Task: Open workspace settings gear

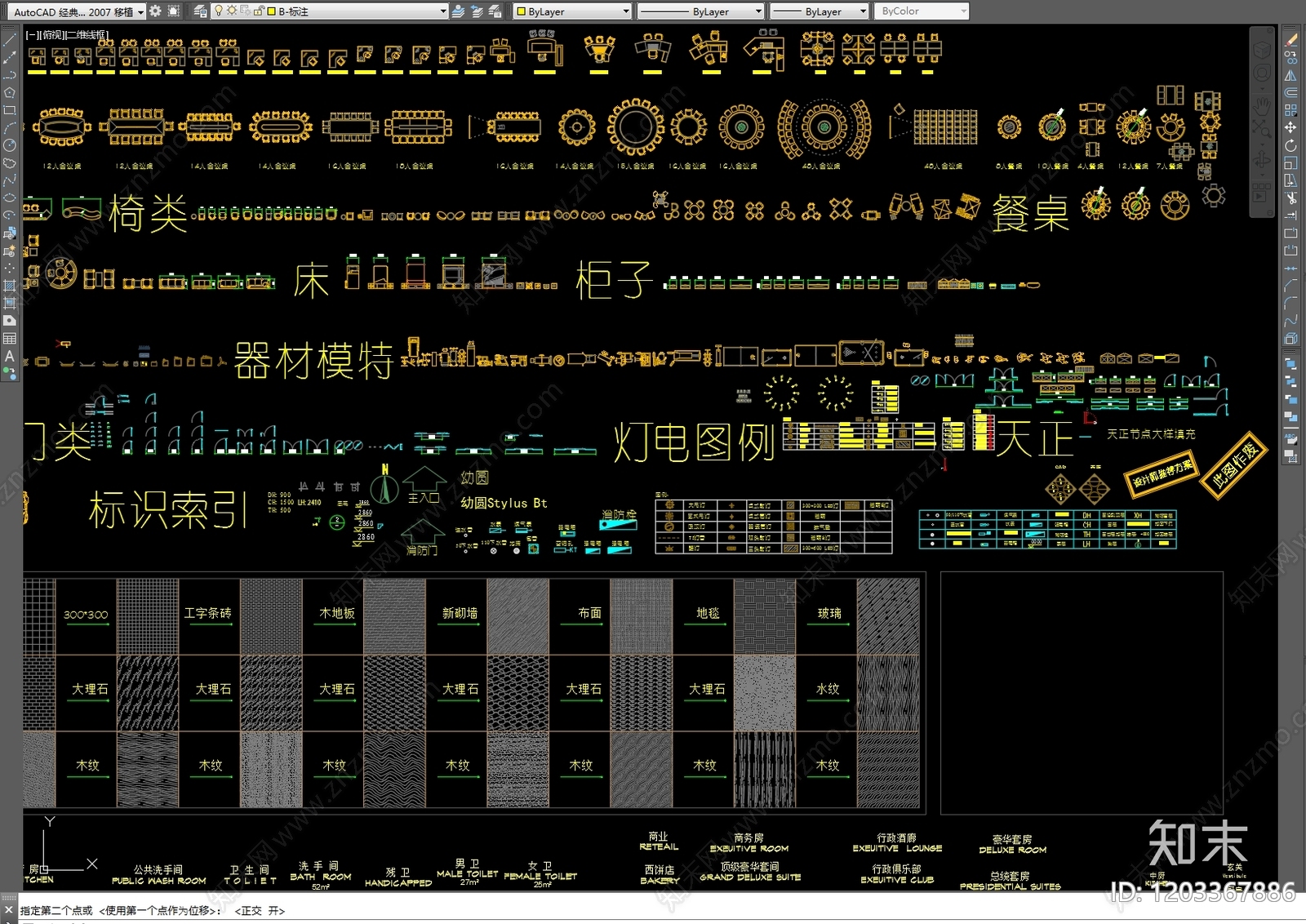Action: (x=155, y=11)
